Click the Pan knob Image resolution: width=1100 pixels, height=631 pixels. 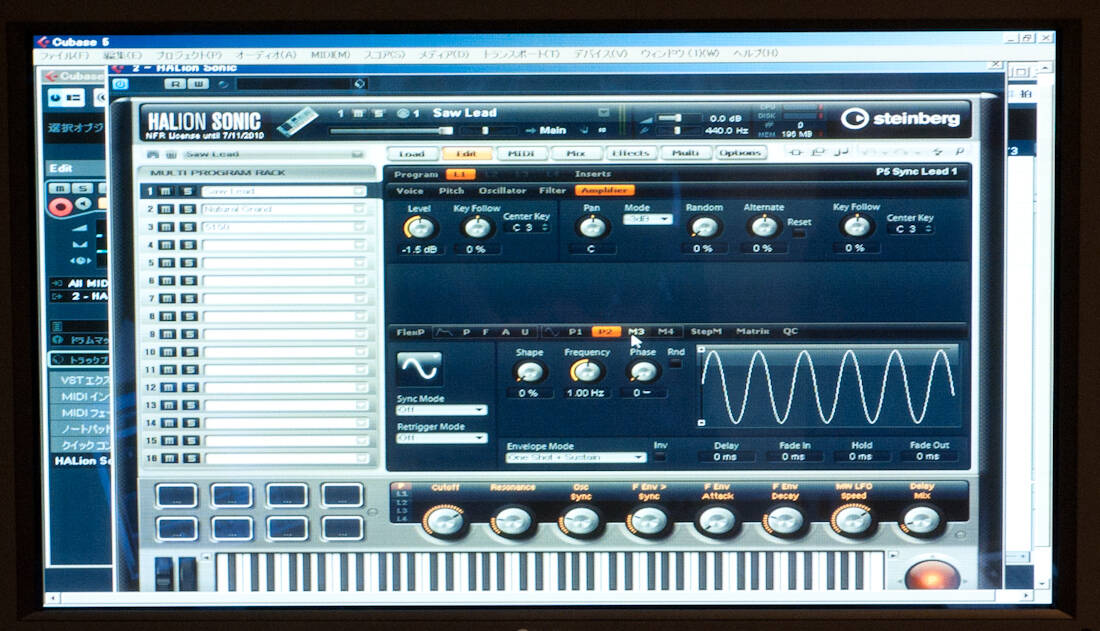point(591,227)
